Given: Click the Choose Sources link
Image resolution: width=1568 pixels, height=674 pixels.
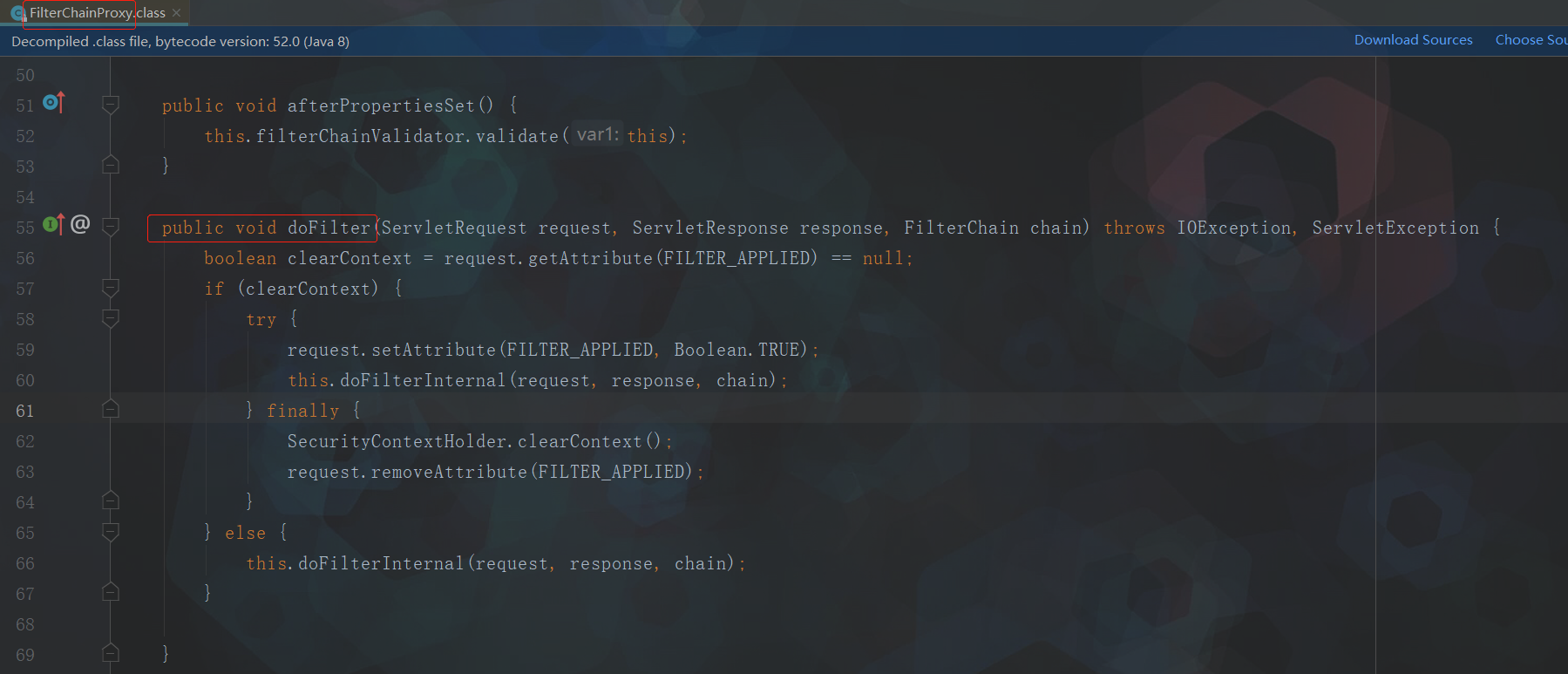Looking at the screenshot, I should coord(1531,40).
